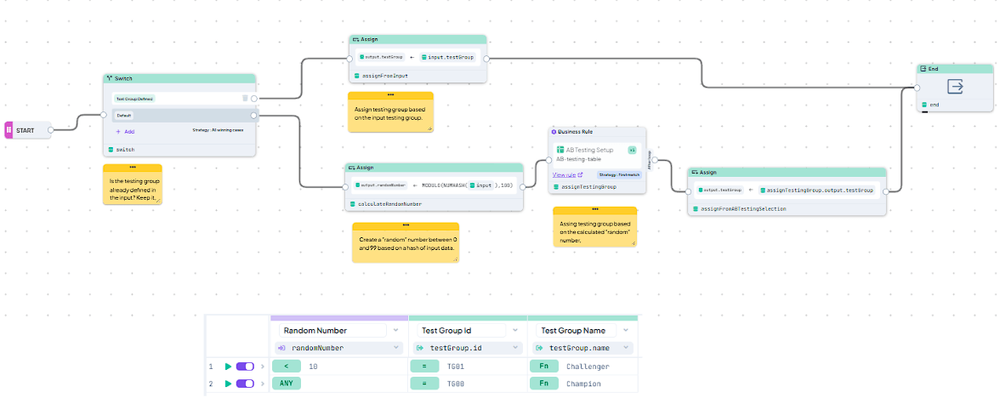Open the Test Group Id column title dropdown

(515, 330)
